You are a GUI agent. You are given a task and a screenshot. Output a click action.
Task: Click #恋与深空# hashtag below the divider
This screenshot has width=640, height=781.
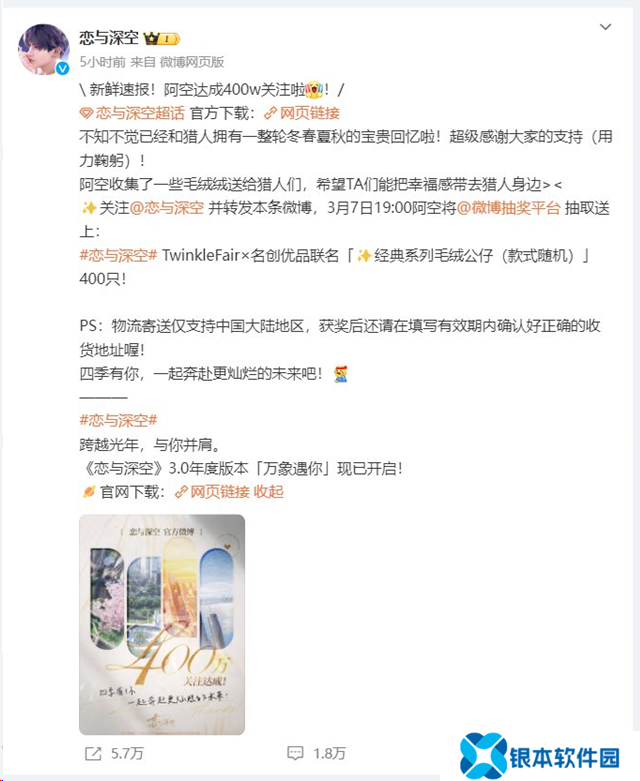click(119, 420)
